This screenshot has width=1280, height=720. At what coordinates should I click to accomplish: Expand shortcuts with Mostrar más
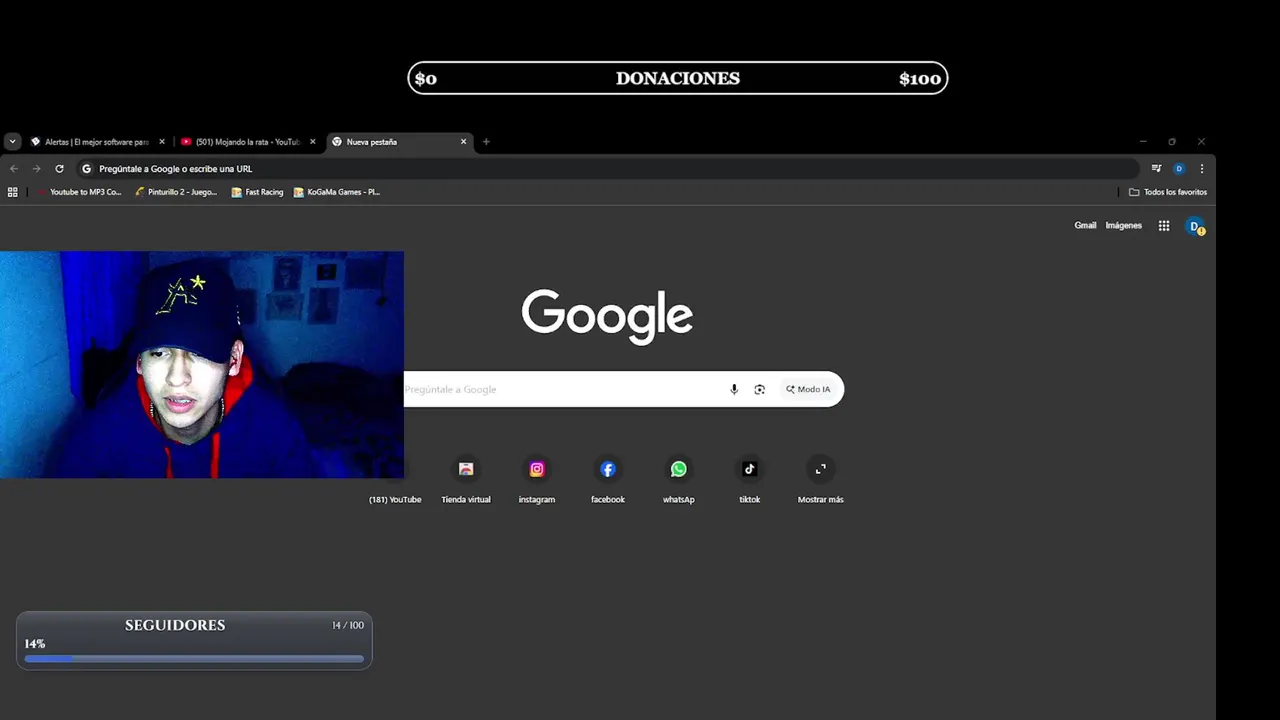821,479
